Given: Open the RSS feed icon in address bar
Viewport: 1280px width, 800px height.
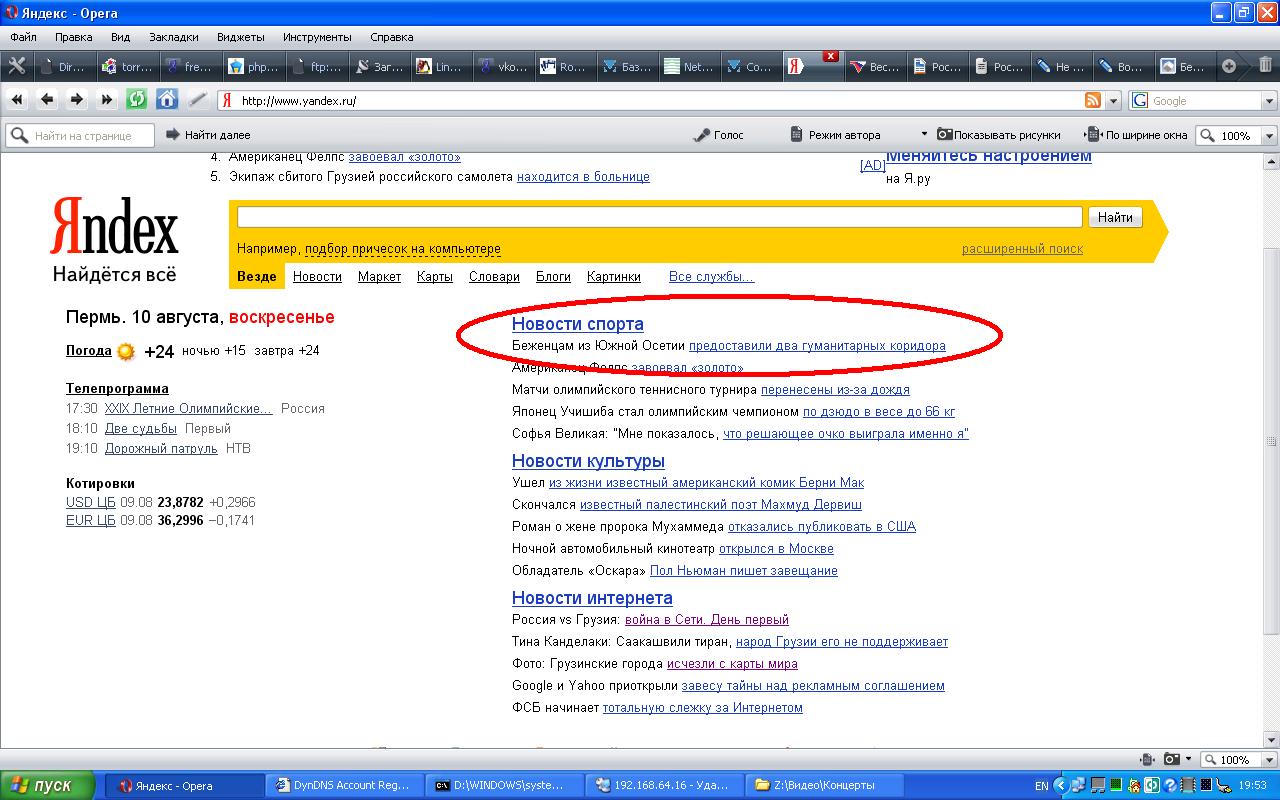Looking at the screenshot, I should (x=1093, y=100).
